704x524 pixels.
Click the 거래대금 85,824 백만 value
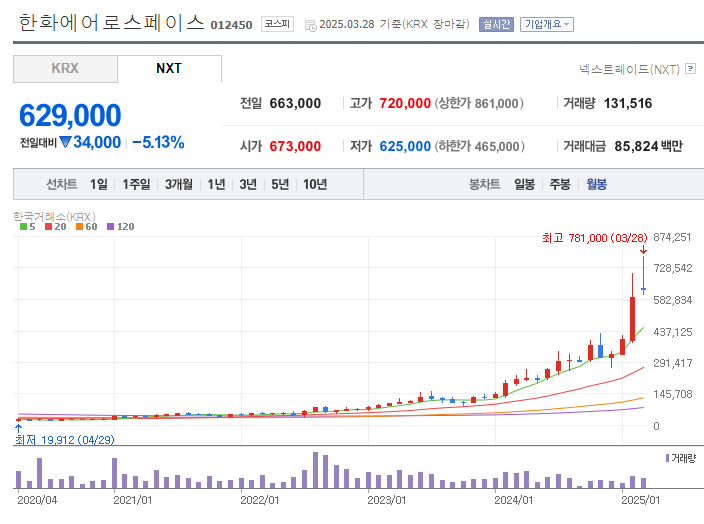click(648, 146)
